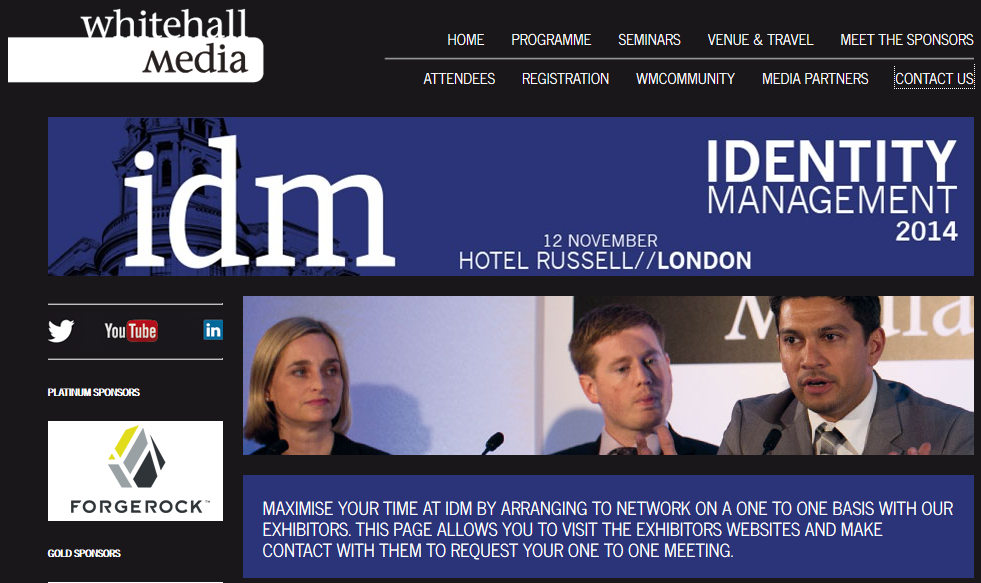This screenshot has height=583, width=981.
Task: Open the Programme menu item
Action: pyautogui.click(x=551, y=40)
